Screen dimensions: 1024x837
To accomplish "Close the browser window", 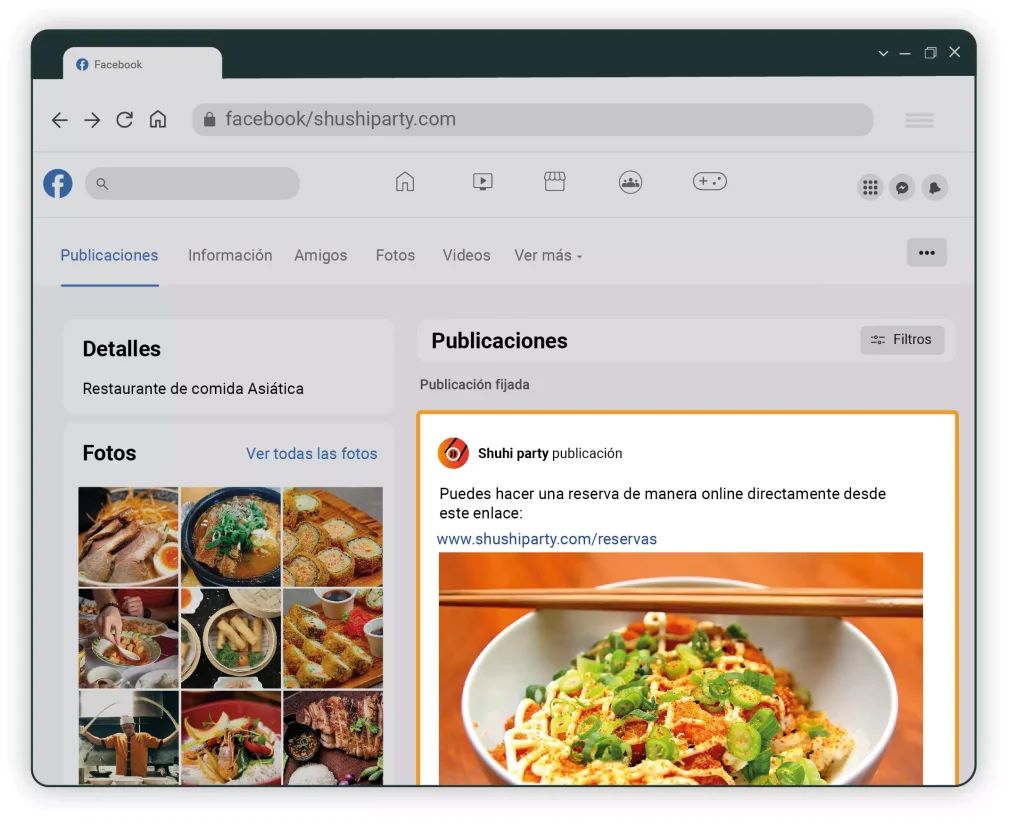I will 955,52.
